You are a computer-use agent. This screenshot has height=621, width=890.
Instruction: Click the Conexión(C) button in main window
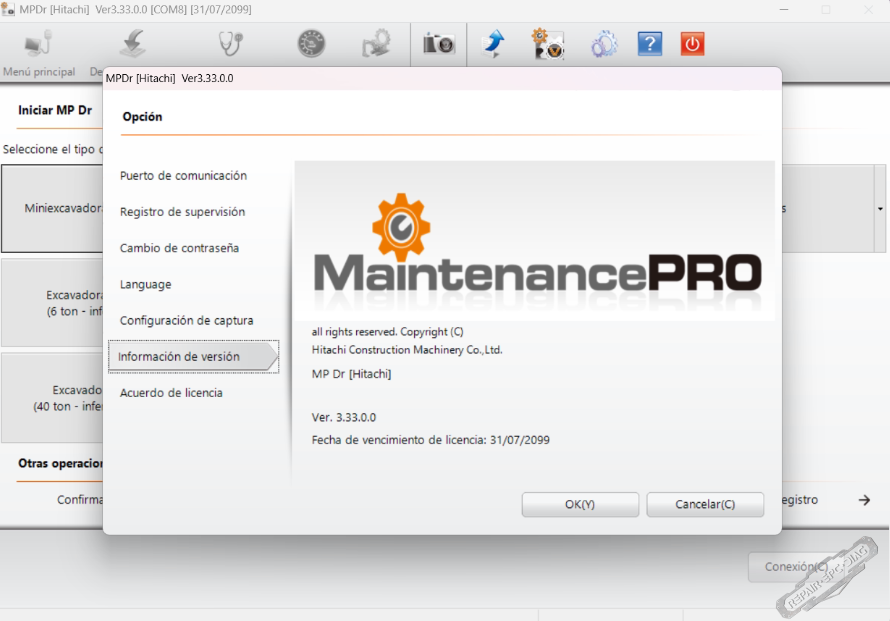click(x=796, y=567)
